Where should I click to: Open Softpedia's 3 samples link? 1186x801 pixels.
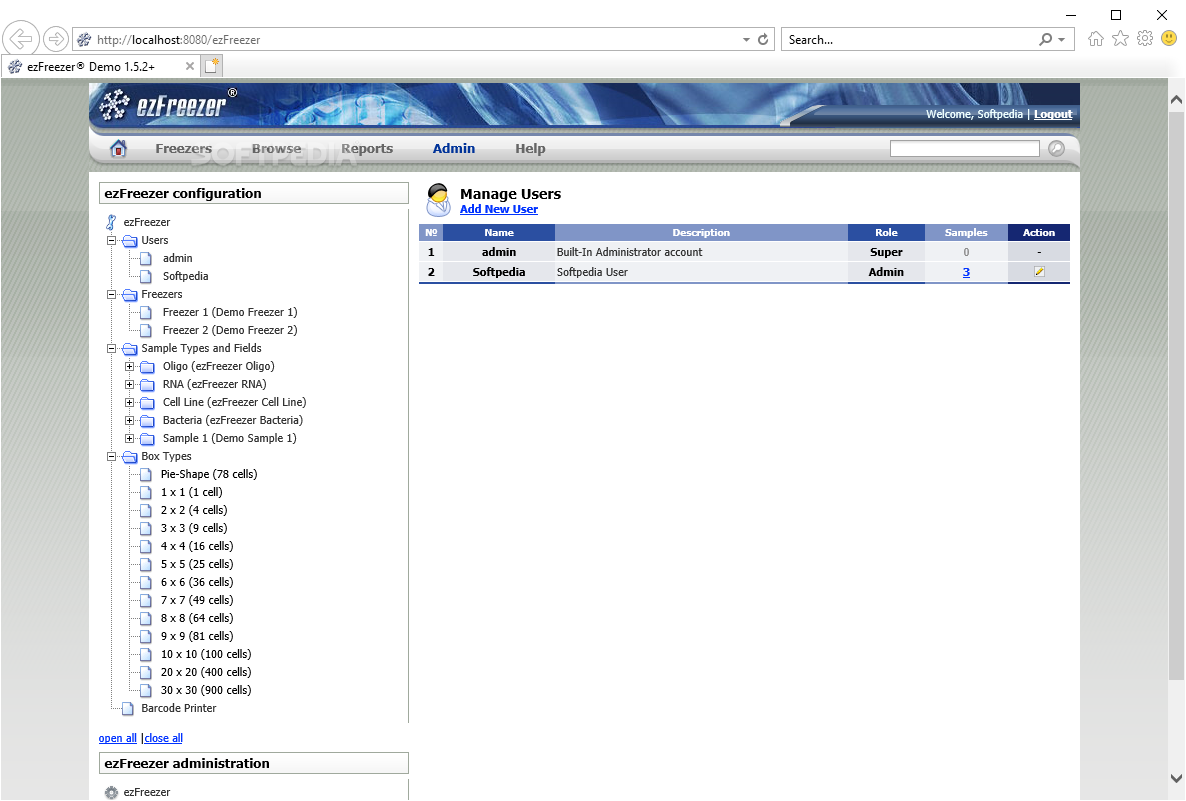[x=966, y=272]
